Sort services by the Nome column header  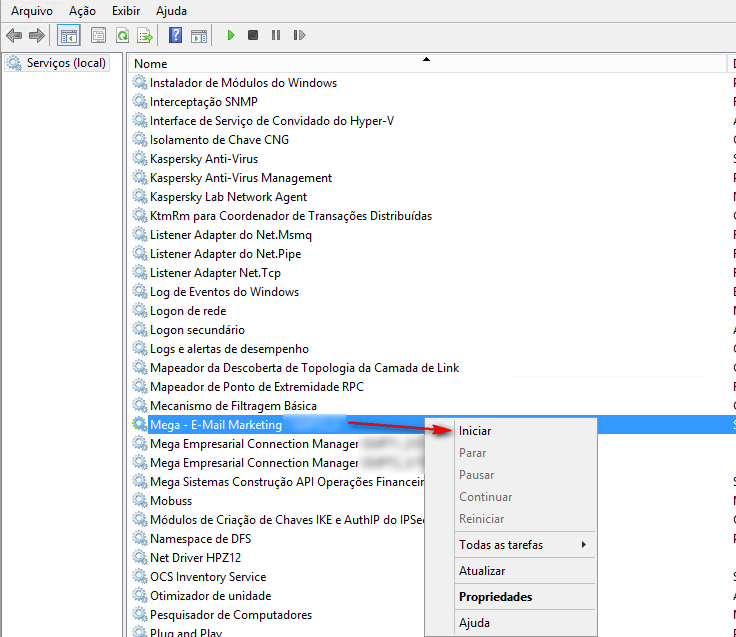click(150, 64)
